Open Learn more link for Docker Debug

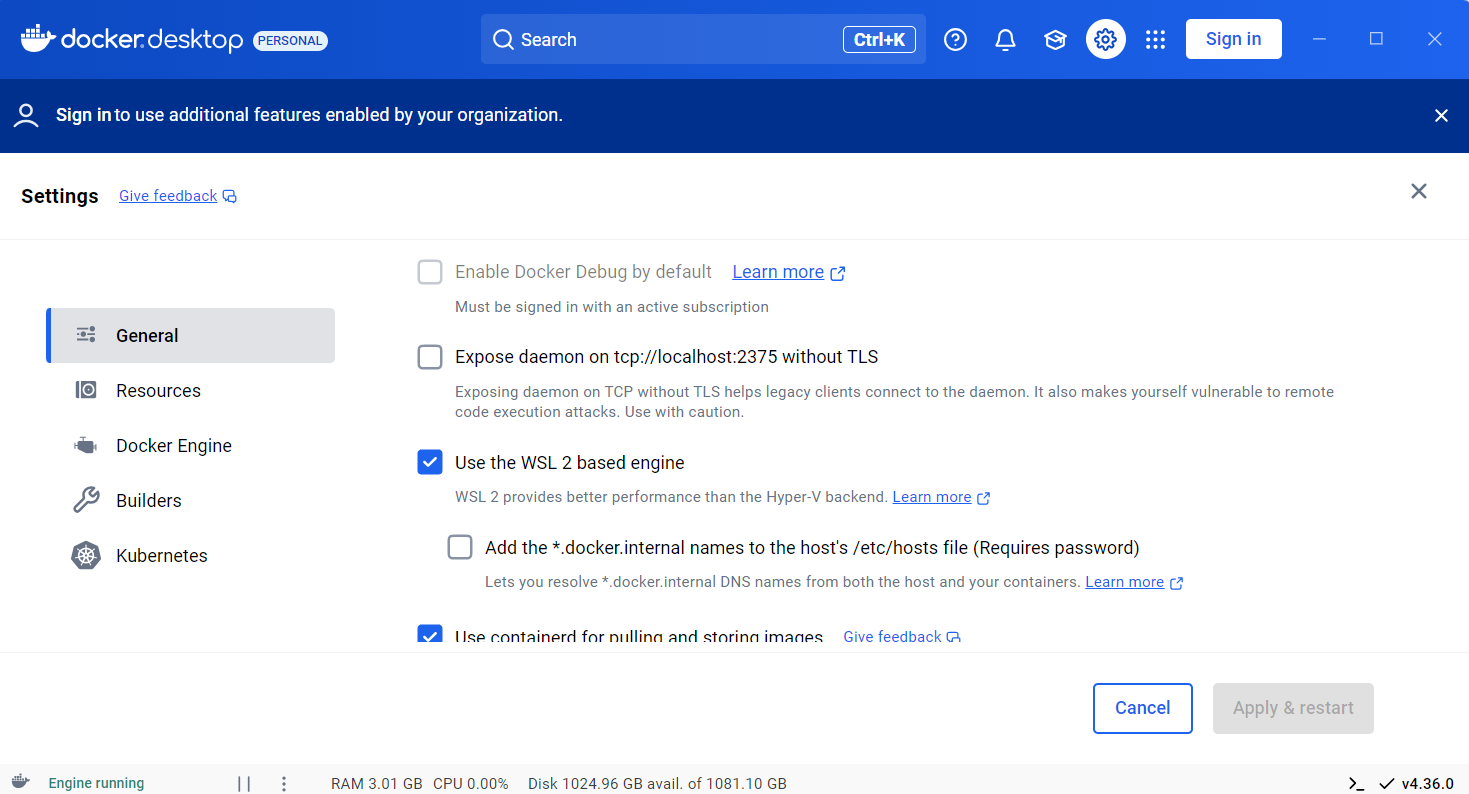778,272
